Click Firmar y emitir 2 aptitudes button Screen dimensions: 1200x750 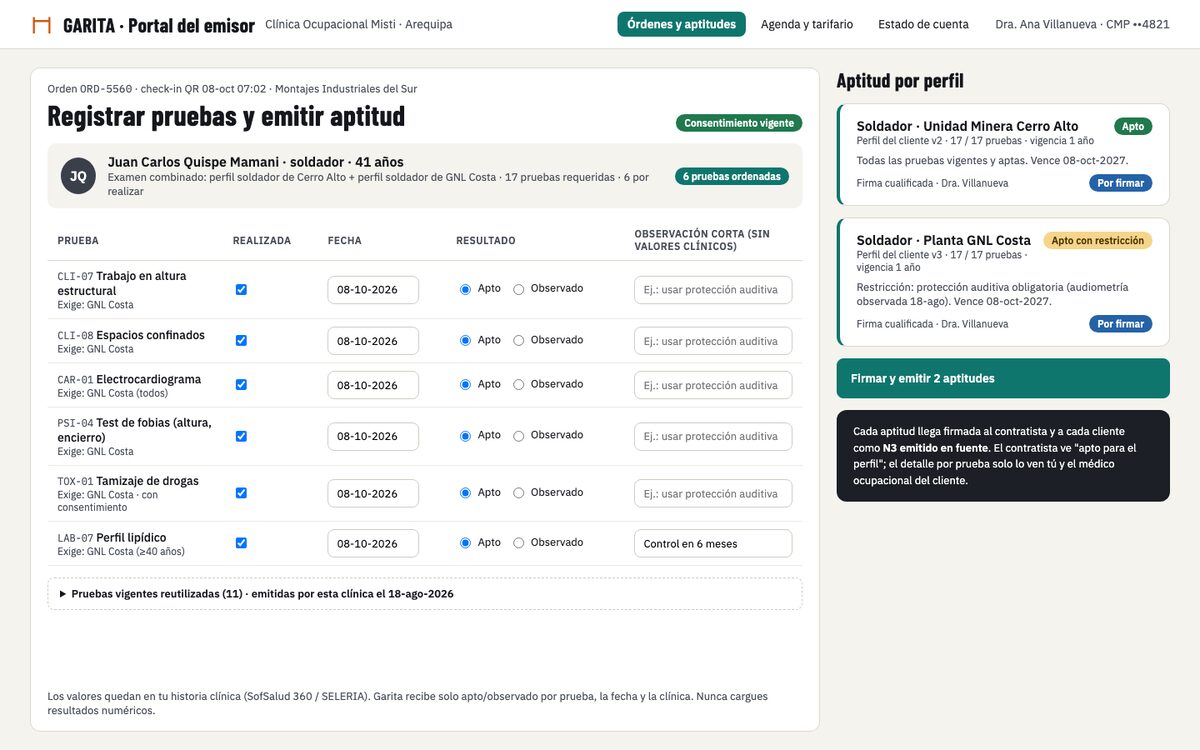[1003, 379]
